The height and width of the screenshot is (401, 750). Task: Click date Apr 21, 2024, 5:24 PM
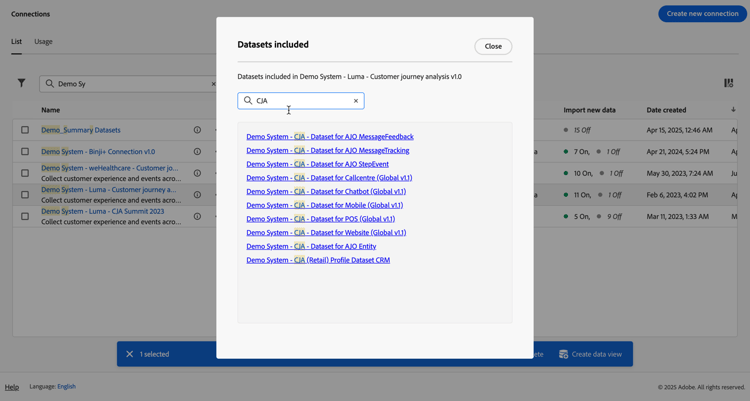click(x=680, y=152)
